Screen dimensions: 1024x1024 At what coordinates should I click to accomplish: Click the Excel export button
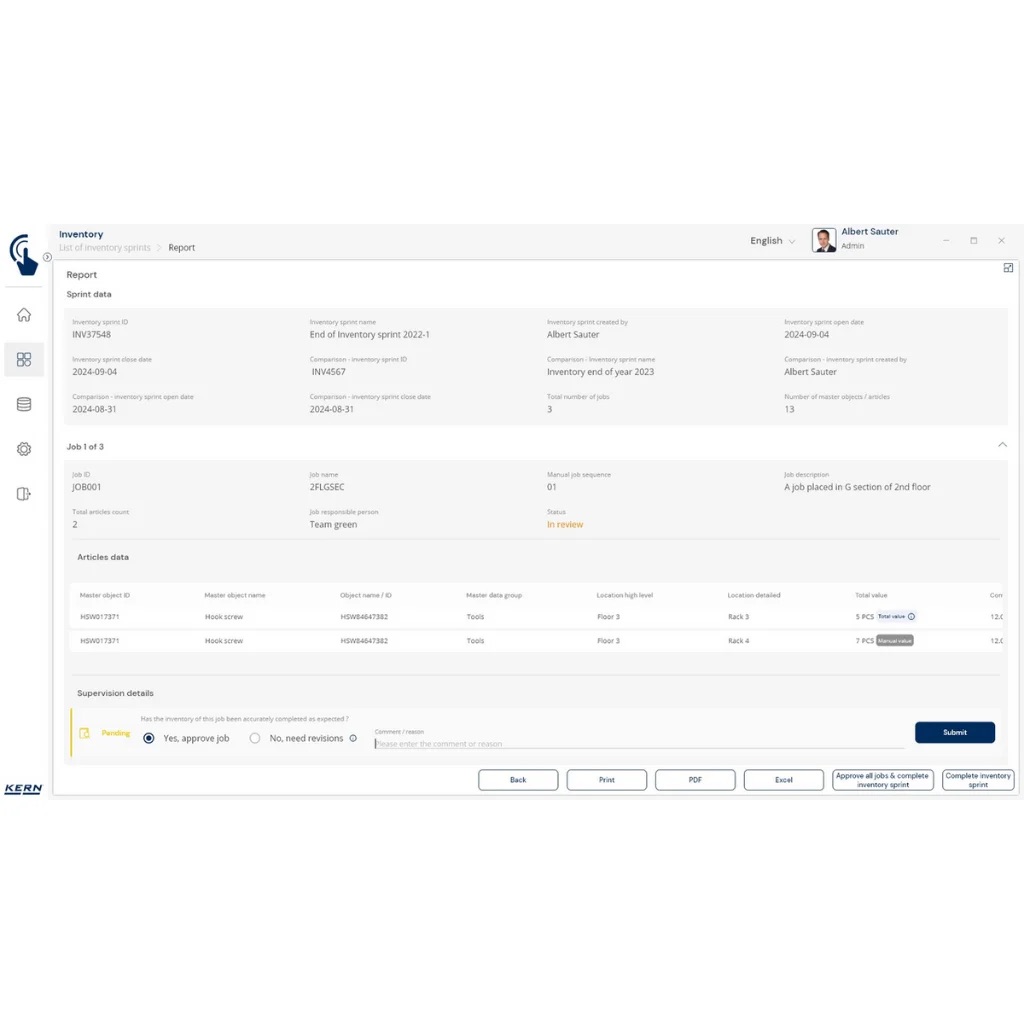(x=783, y=780)
